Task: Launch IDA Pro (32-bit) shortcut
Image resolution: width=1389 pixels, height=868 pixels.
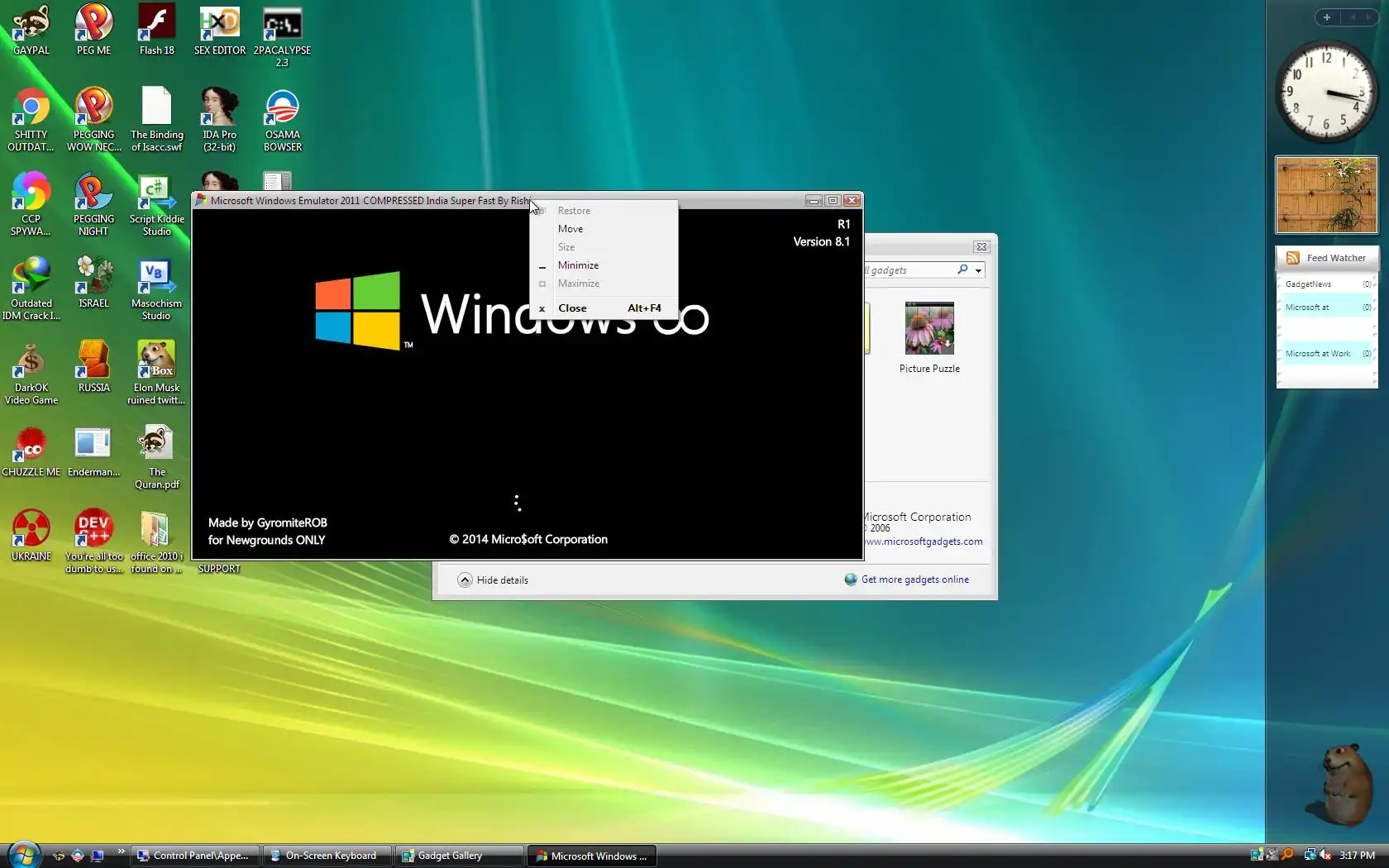Action: pyautogui.click(x=219, y=120)
